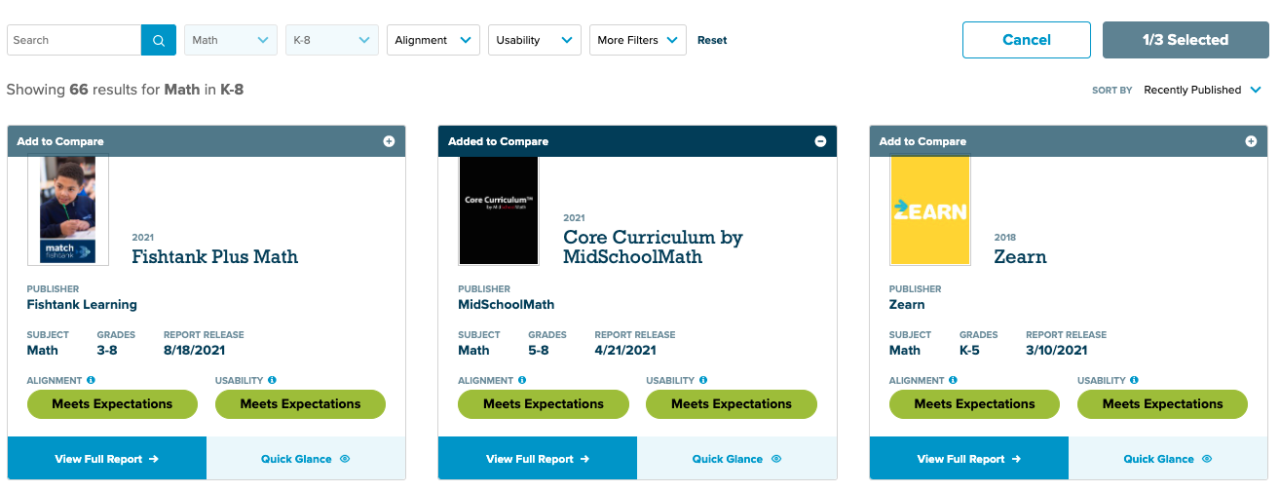Open Quick Glance for Core Curriculum by MidSchoolMath
This screenshot has width=1280, height=492.
[737, 459]
